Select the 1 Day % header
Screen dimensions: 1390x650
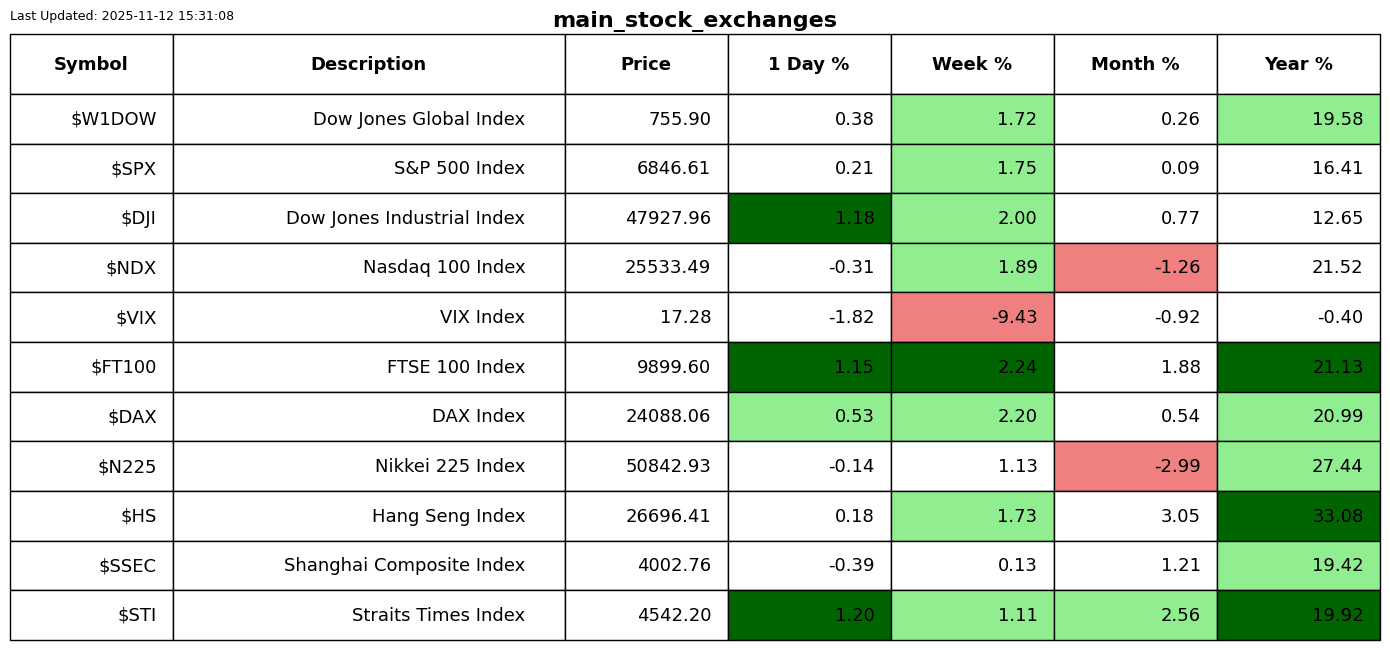[x=809, y=65]
